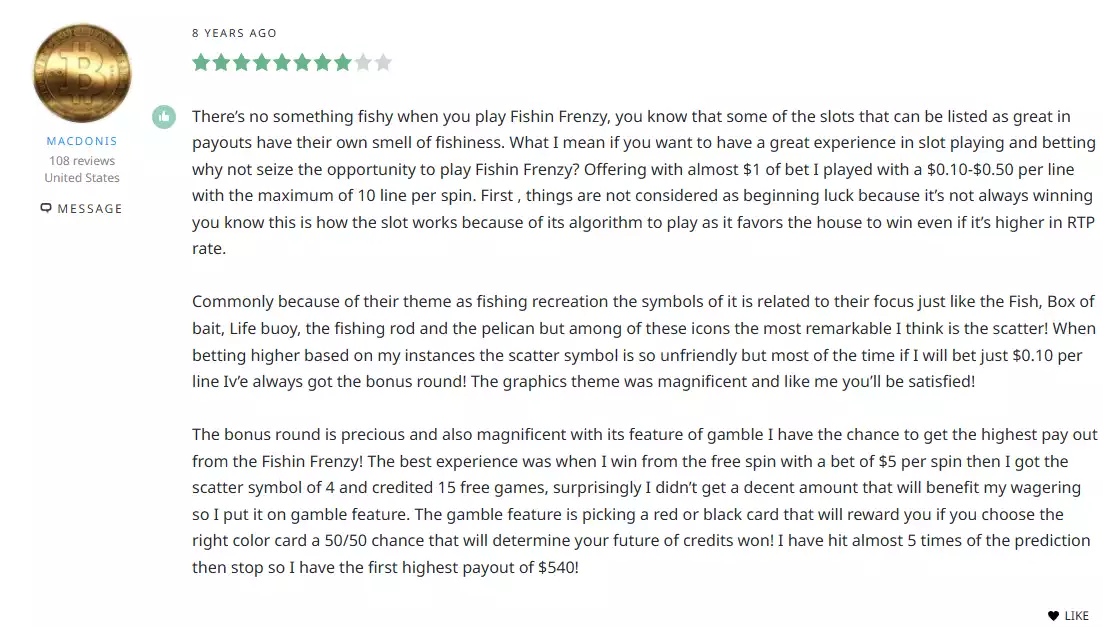Click the MESSAGE link under the profile
This screenshot has width=1103, height=627.
90,208
